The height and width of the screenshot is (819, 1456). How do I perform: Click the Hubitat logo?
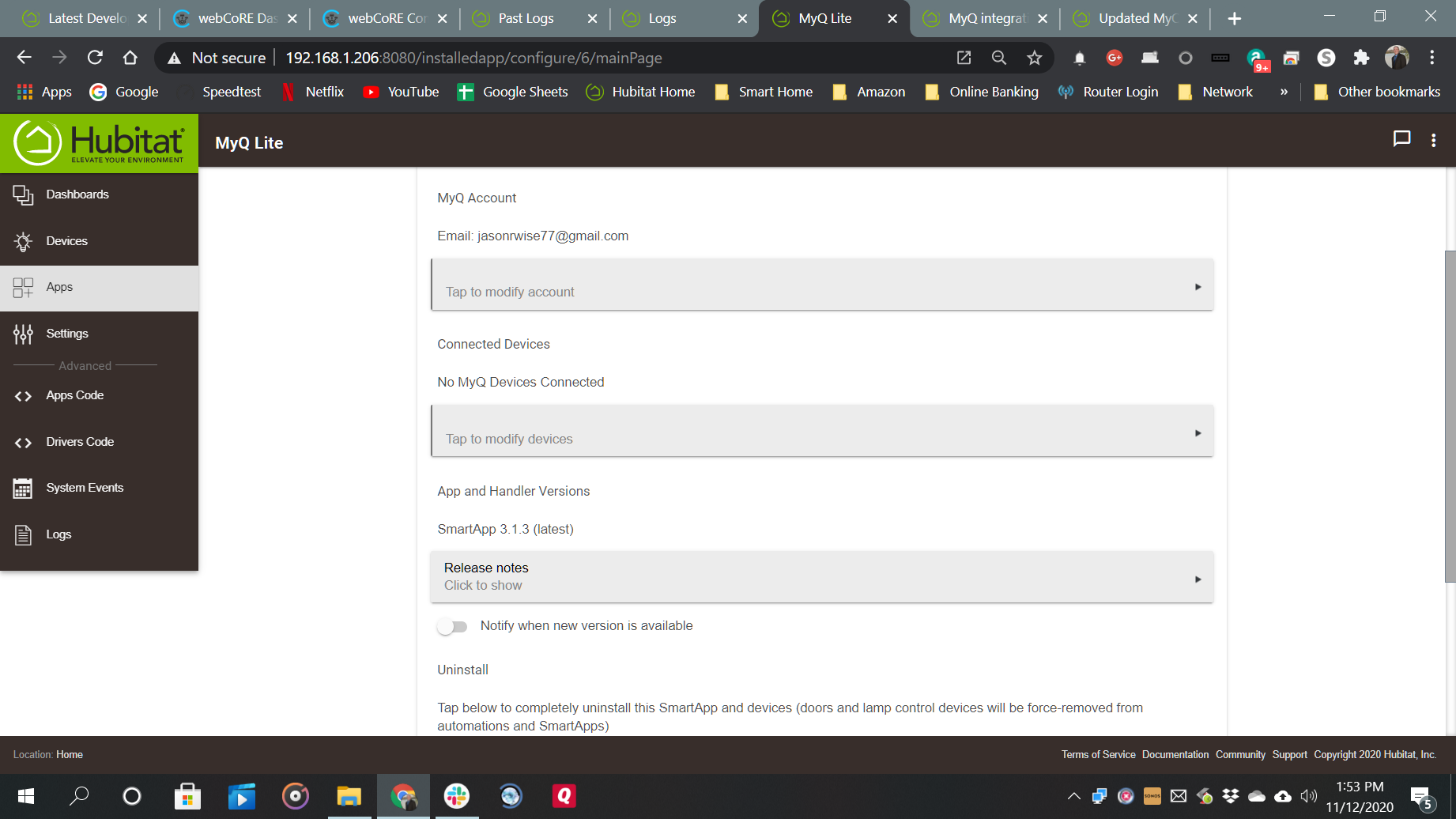coord(99,143)
